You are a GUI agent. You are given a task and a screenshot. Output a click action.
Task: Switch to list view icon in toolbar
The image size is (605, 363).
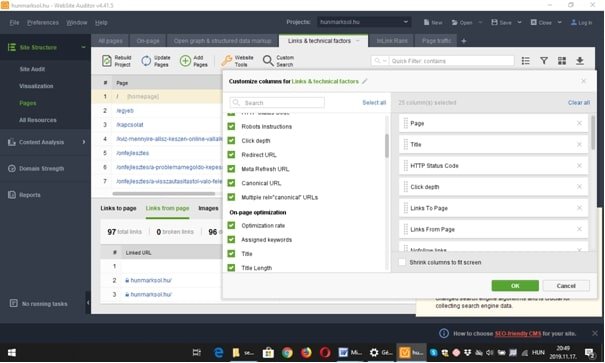[x=526, y=61]
